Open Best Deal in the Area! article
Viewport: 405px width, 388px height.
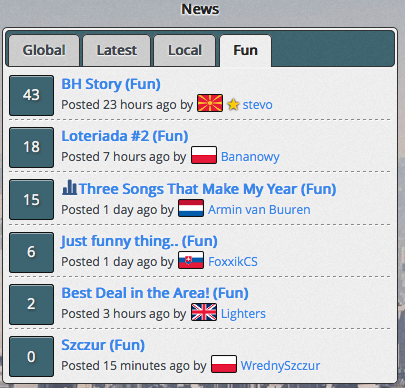click(155, 293)
